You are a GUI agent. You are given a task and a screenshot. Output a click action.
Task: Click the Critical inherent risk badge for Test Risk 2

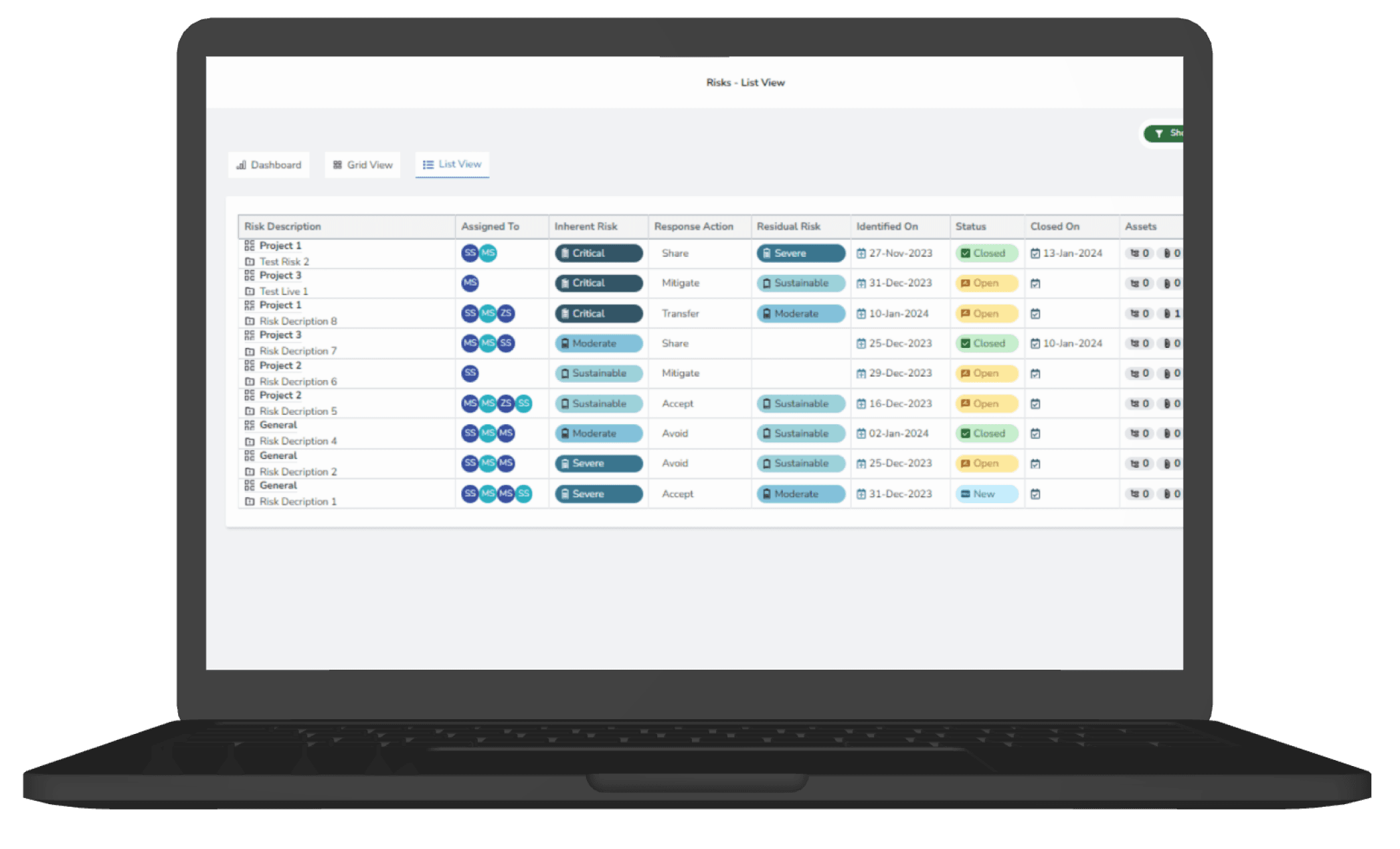click(x=598, y=253)
